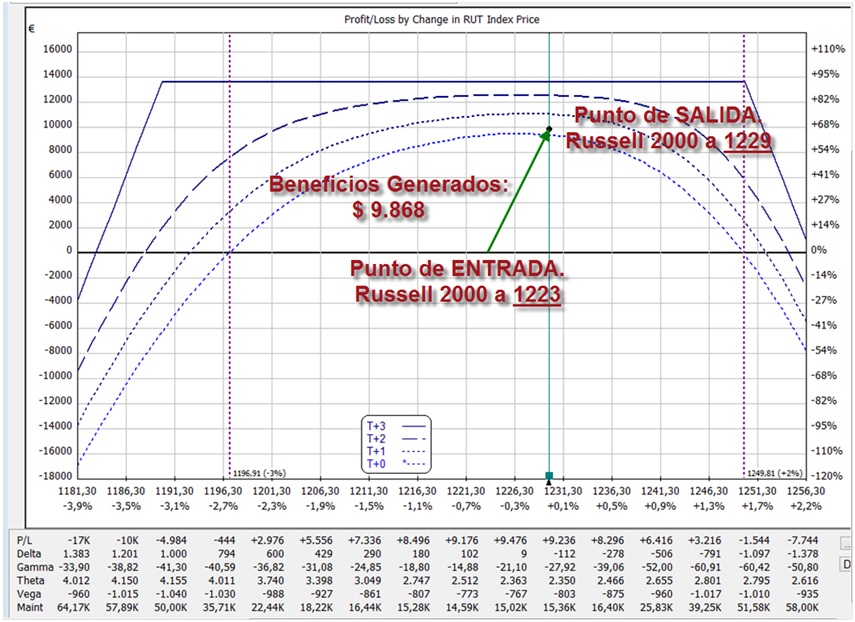Select the Delta row label
The image size is (855, 622).
tap(29, 553)
